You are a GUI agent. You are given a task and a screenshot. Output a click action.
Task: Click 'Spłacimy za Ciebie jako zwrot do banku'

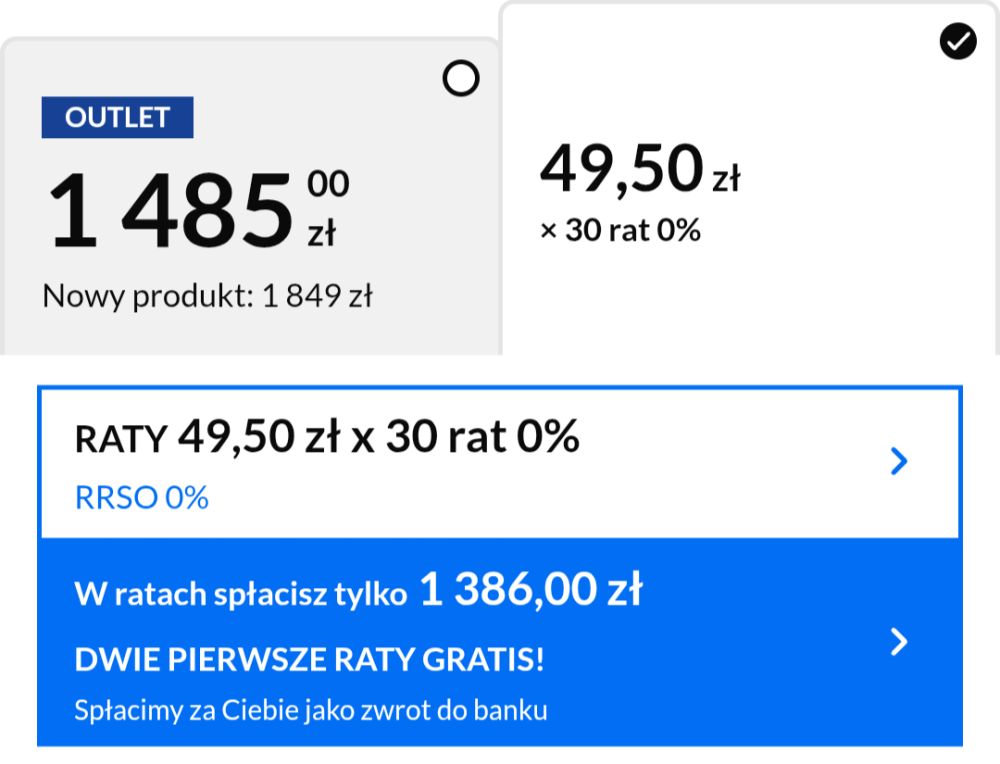point(311,711)
